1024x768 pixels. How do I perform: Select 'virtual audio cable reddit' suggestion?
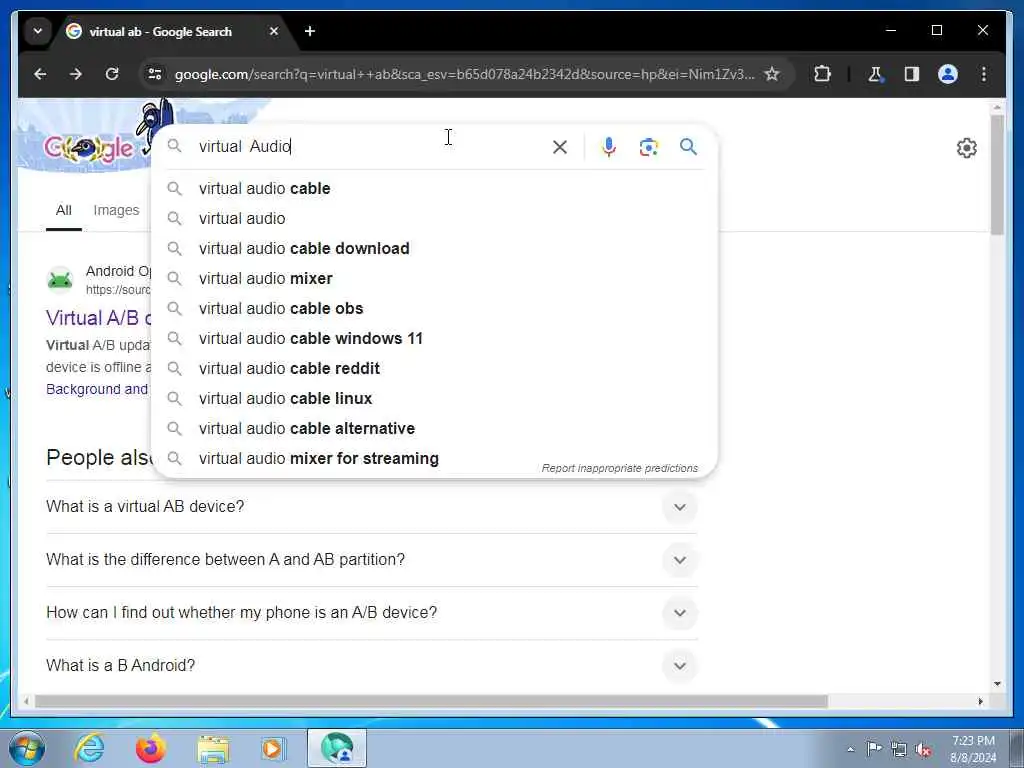[434, 369]
